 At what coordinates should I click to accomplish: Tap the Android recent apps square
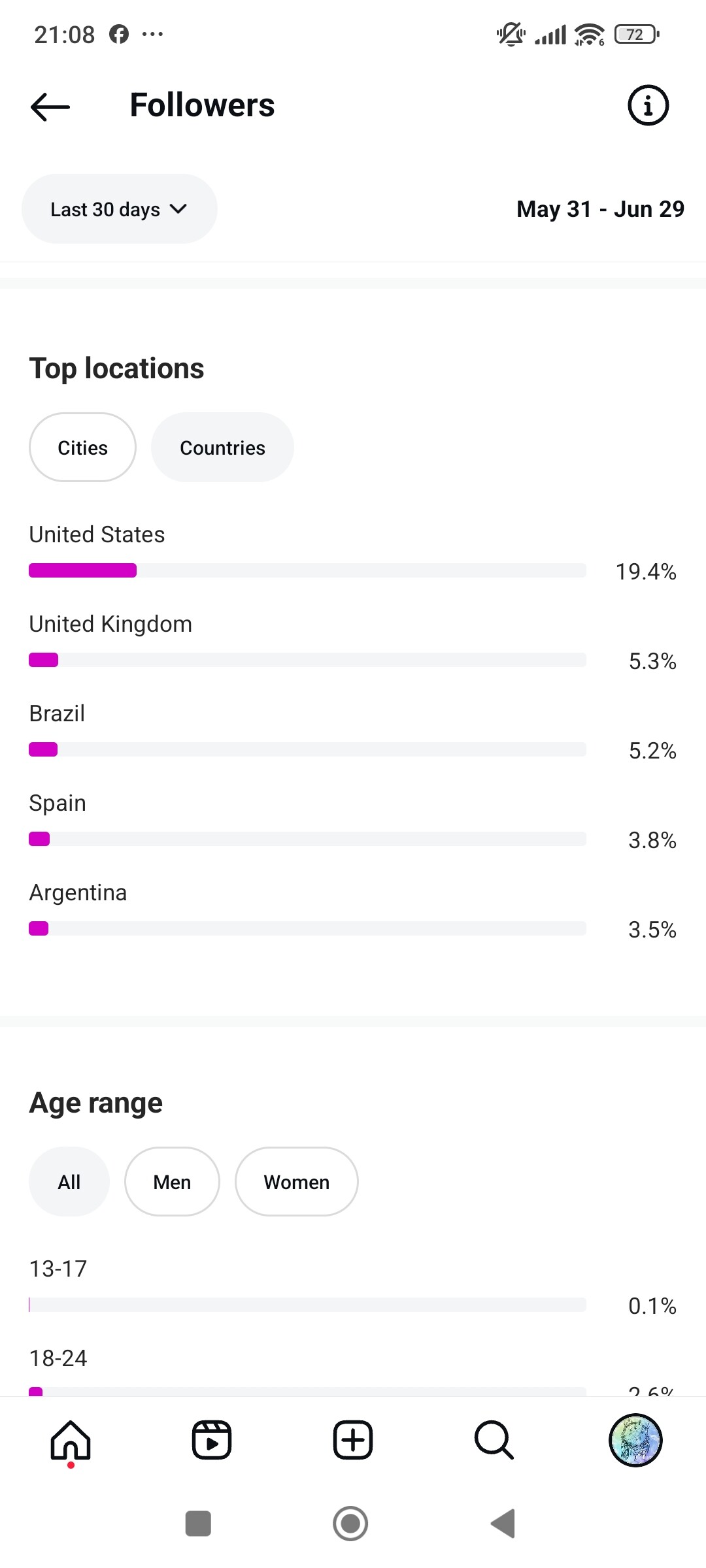pyautogui.click(x=198, y=1524)
